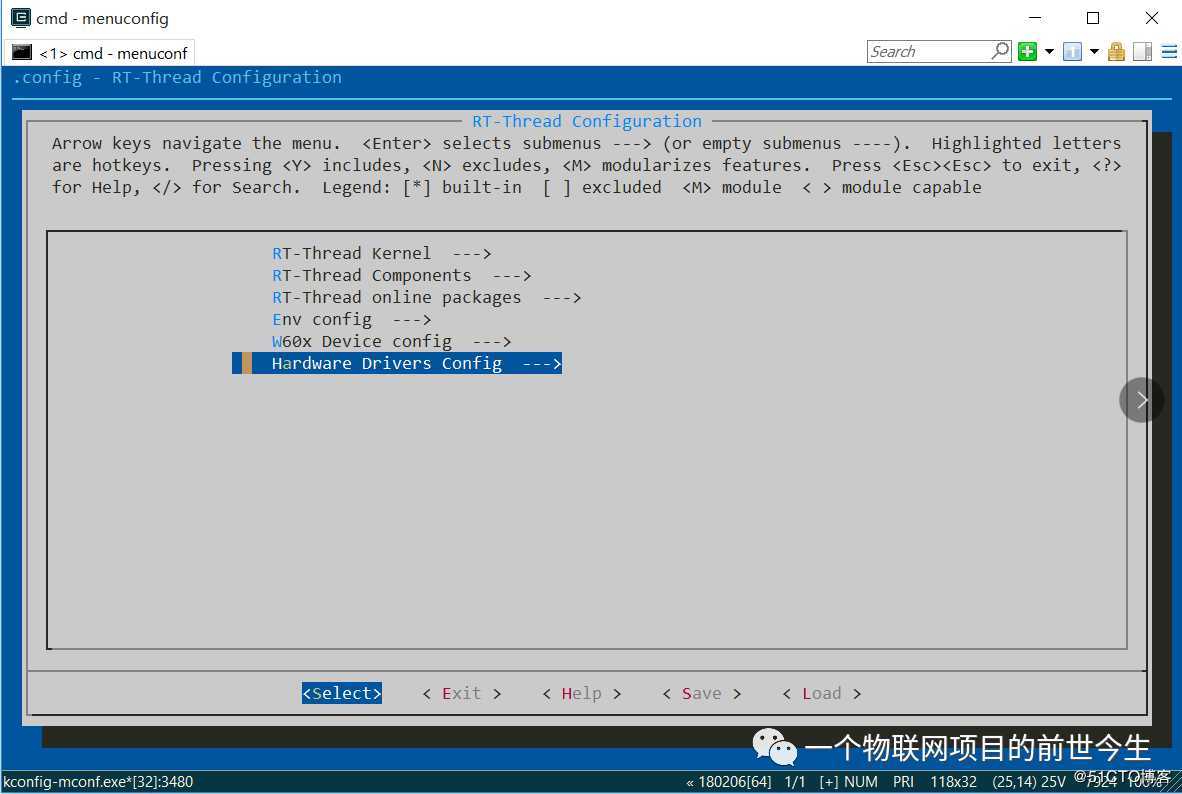This screenshot has width=1182, height=794.
Task: Click the green new console plus icon
Action: 1027,51
